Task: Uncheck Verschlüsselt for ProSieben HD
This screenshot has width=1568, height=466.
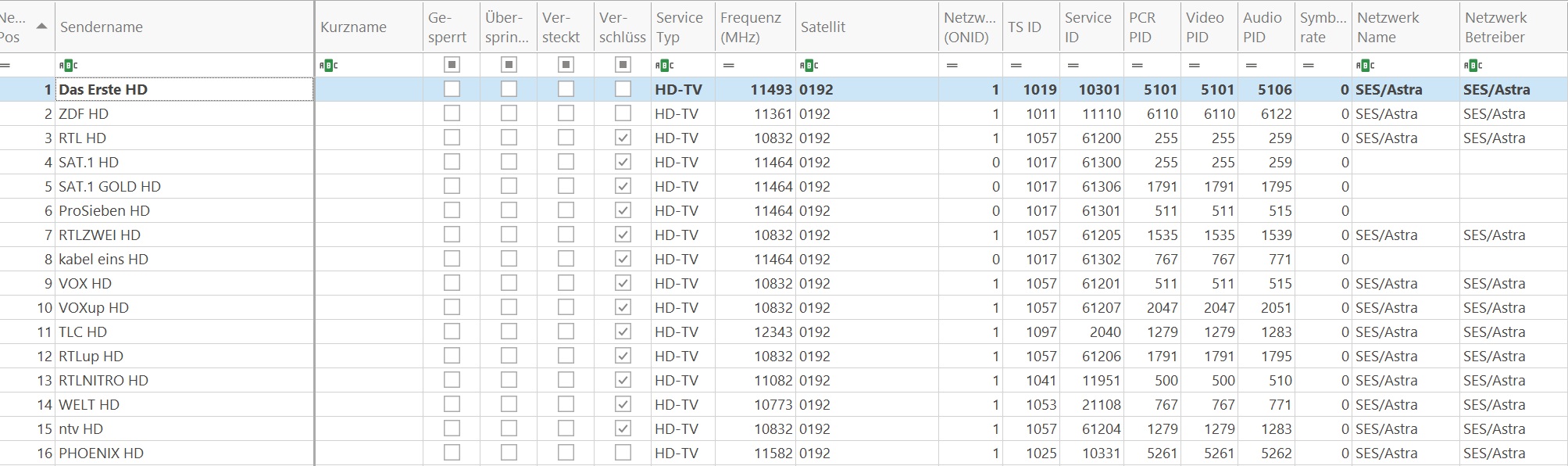Action: [x=623, y=210]
